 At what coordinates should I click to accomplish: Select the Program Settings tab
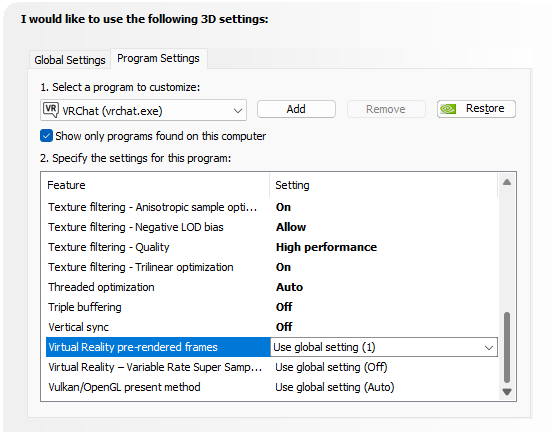coord(158,58)
